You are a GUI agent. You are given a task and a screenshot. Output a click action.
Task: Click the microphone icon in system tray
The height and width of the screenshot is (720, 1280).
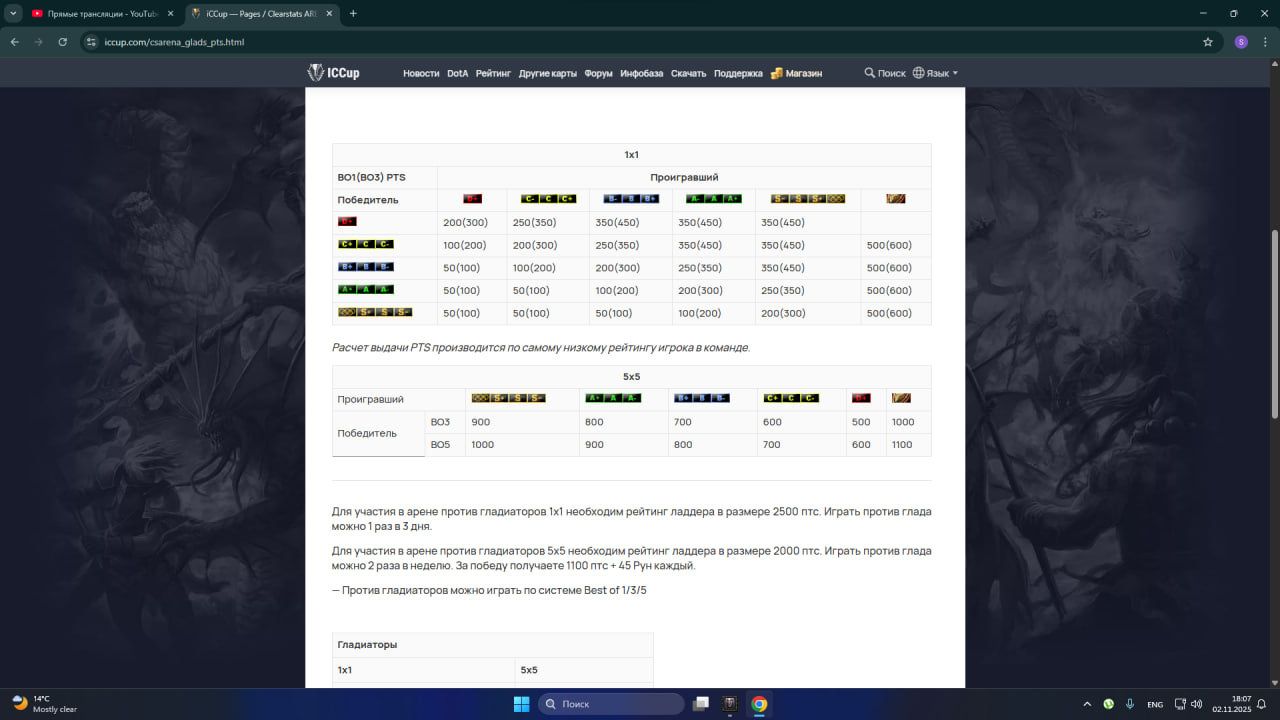point(1129,704)
